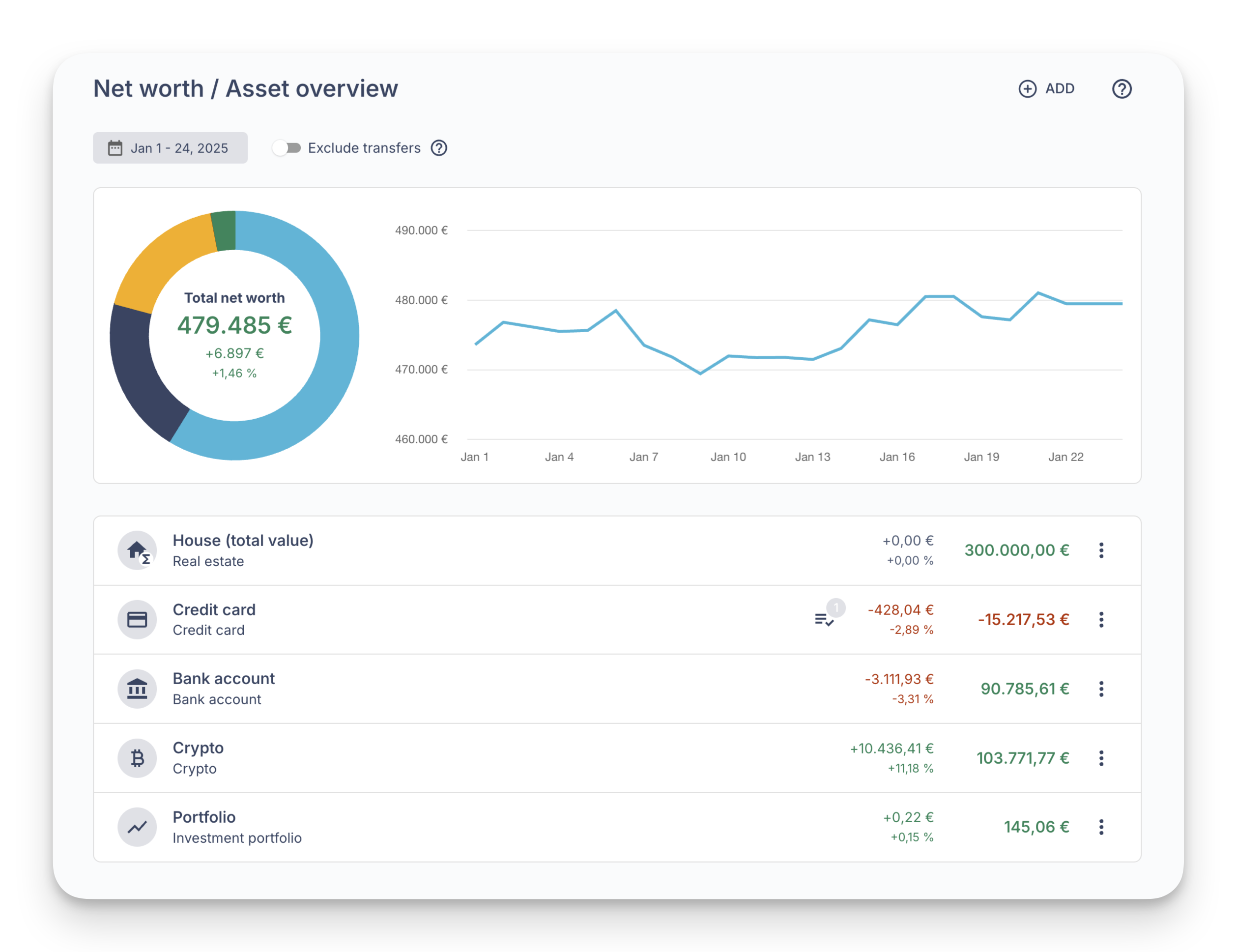Open the help icon in header
Screen dimensions: 1237x952
click(1122, 89)
